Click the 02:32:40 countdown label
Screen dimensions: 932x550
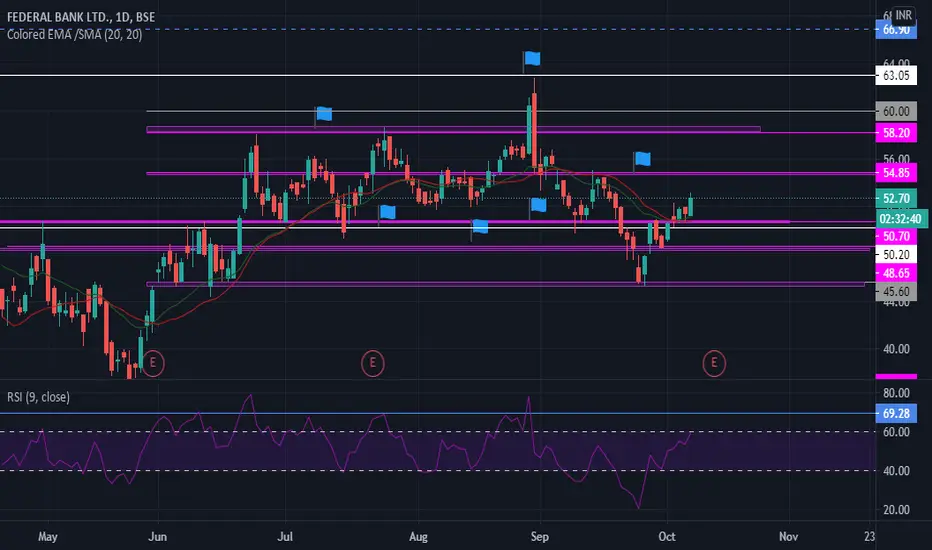[x=900, y=219]
